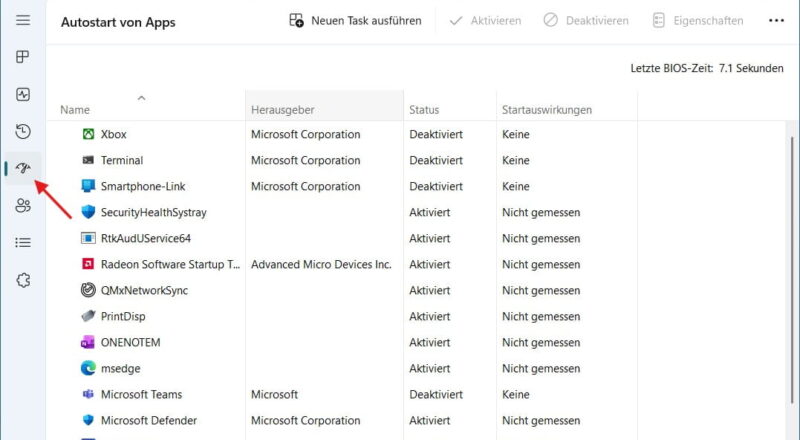The height and width of the screenshot is (440, 800).
Task: Click the Aktivieren button
Action: tap(485, 20)
